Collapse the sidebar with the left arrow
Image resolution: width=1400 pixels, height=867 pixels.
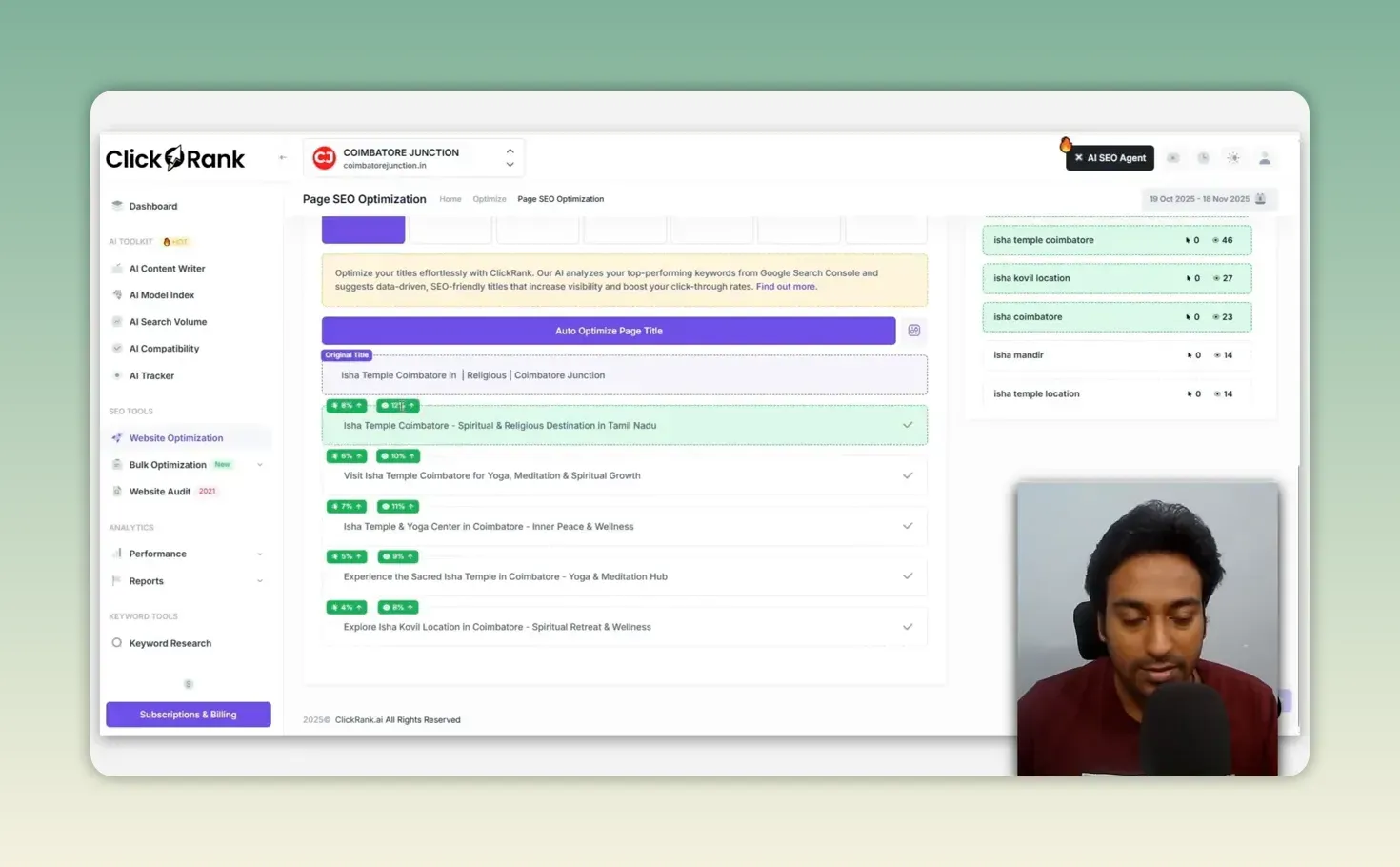(282, 158)
